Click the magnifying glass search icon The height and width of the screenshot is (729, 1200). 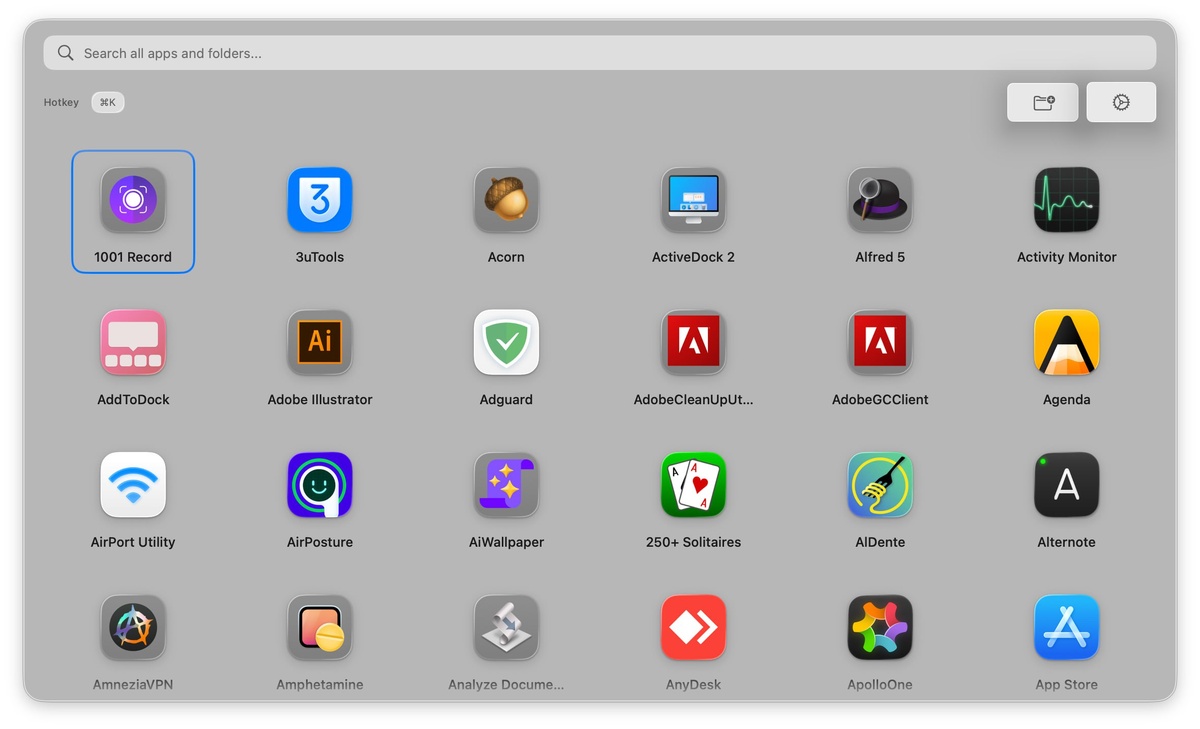[x=66, y=53]
